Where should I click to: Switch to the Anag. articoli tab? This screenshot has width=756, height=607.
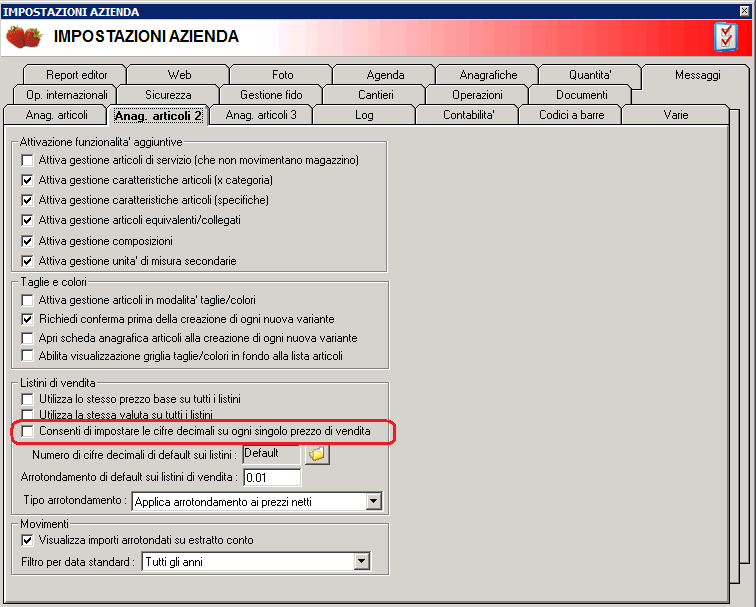56,115
